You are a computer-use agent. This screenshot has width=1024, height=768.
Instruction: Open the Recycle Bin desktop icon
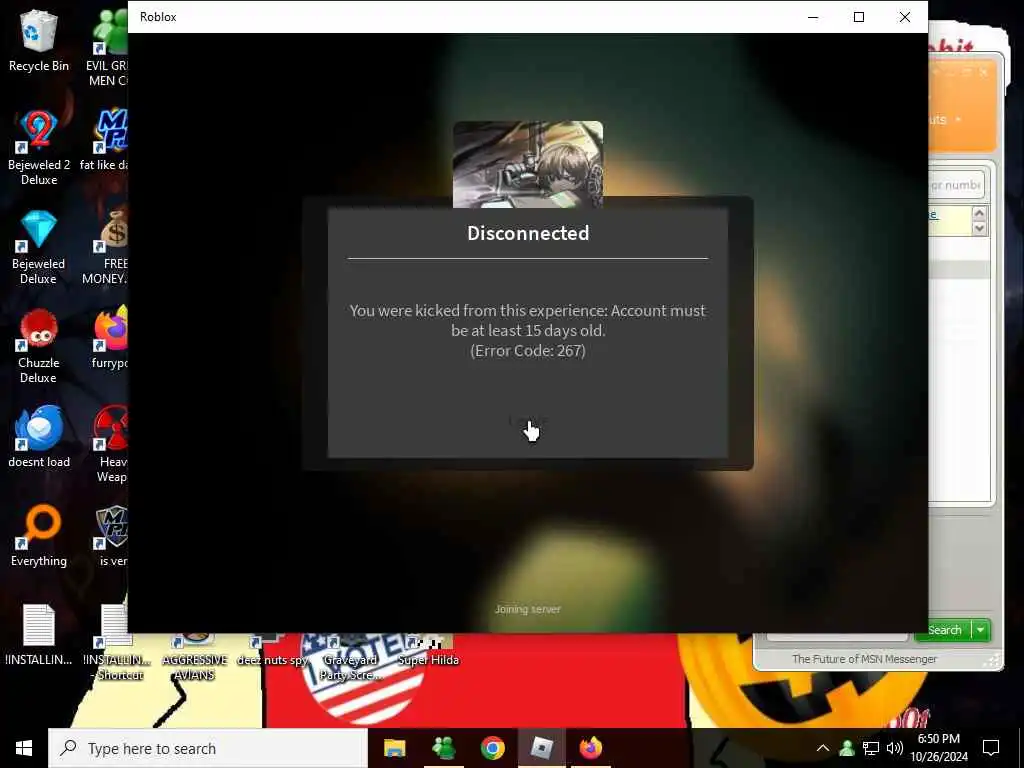[x=38, y=40]
